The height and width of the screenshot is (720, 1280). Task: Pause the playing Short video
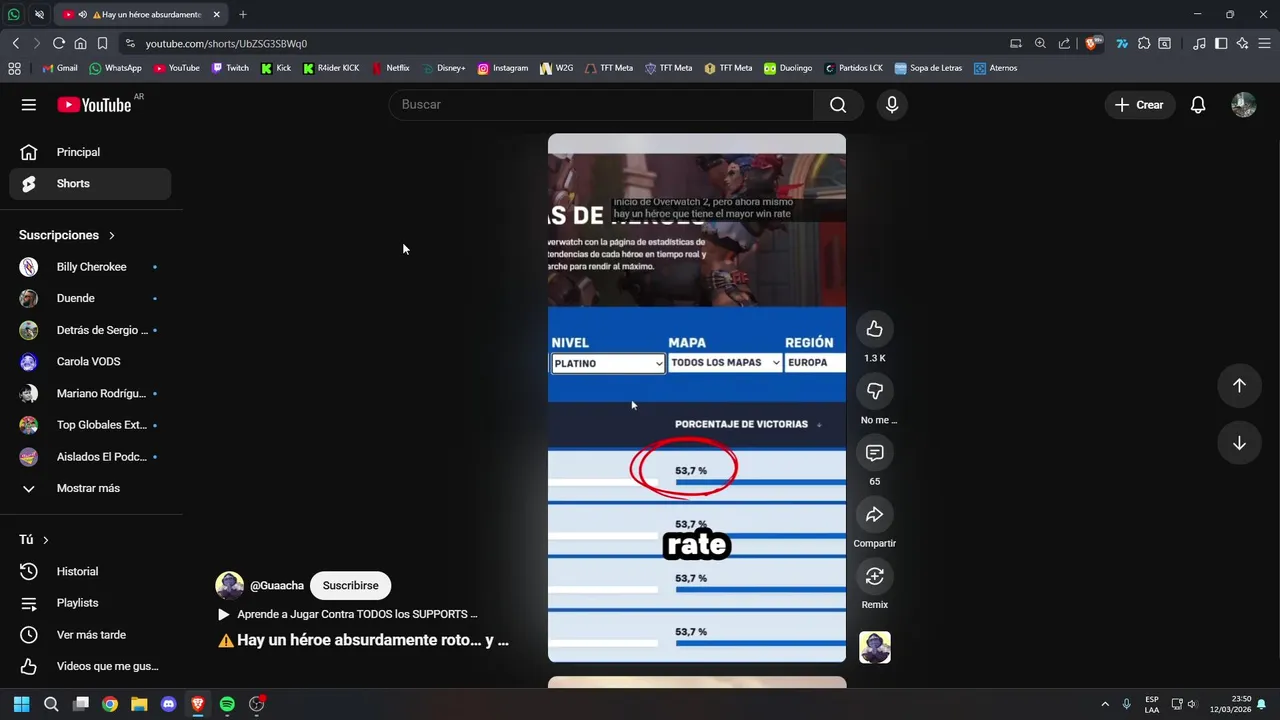[697, 398]
